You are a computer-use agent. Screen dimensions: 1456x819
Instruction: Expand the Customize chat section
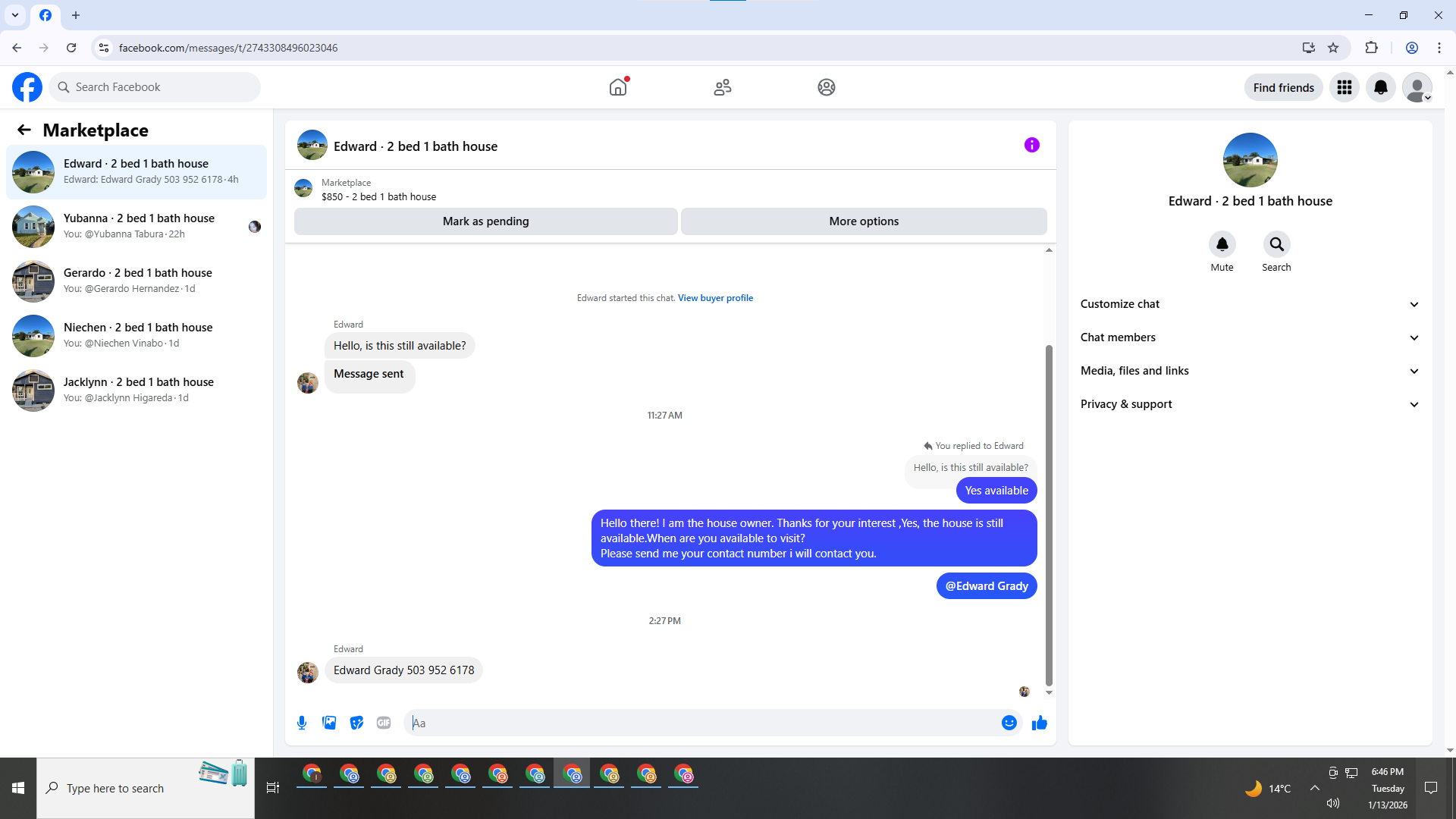(x=1250, y=304)
